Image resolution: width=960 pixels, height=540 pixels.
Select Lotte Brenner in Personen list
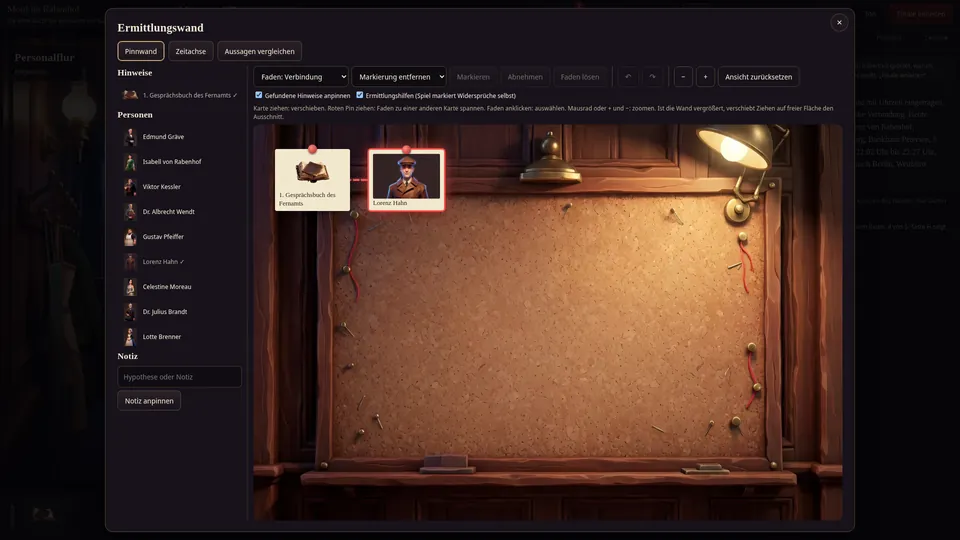coord(180,337)
